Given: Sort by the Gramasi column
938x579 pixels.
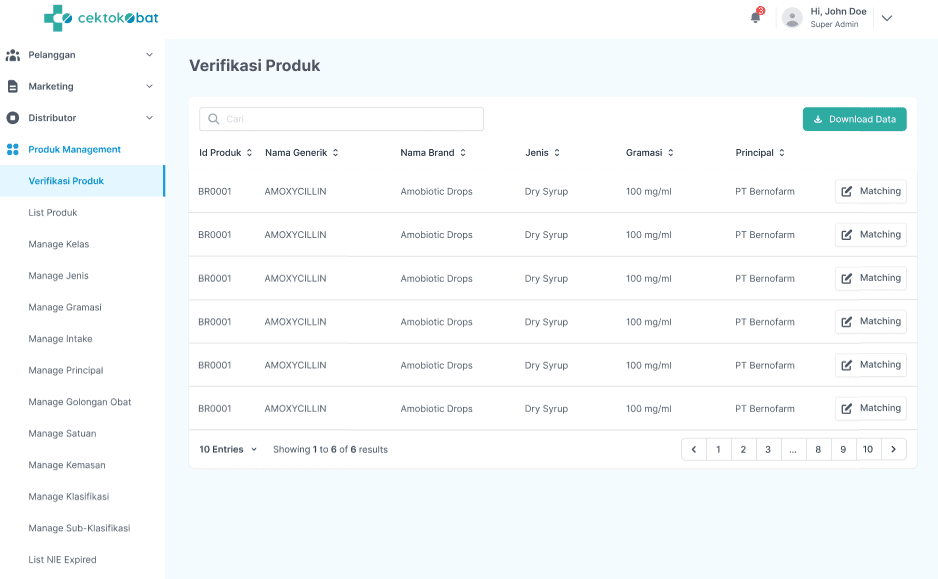Looking at the screenshot, I should pos(671,153).
